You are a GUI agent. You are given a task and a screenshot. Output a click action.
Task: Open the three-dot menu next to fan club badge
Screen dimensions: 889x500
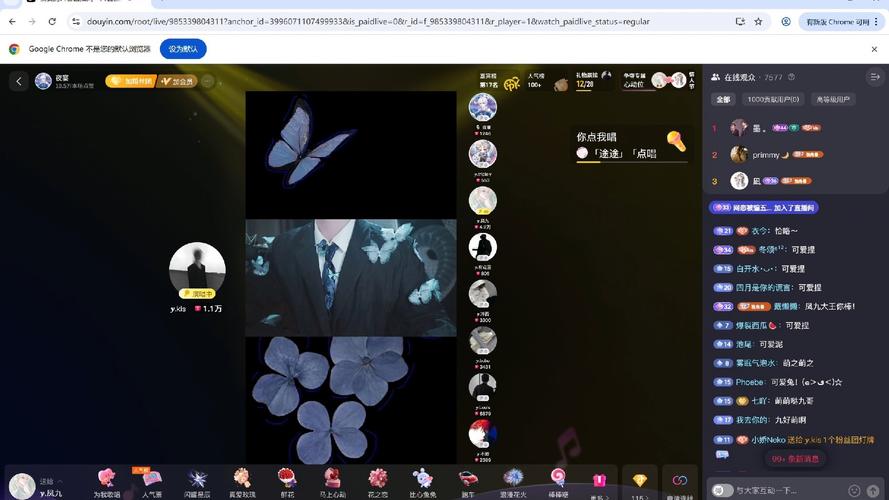coord(208,82)
